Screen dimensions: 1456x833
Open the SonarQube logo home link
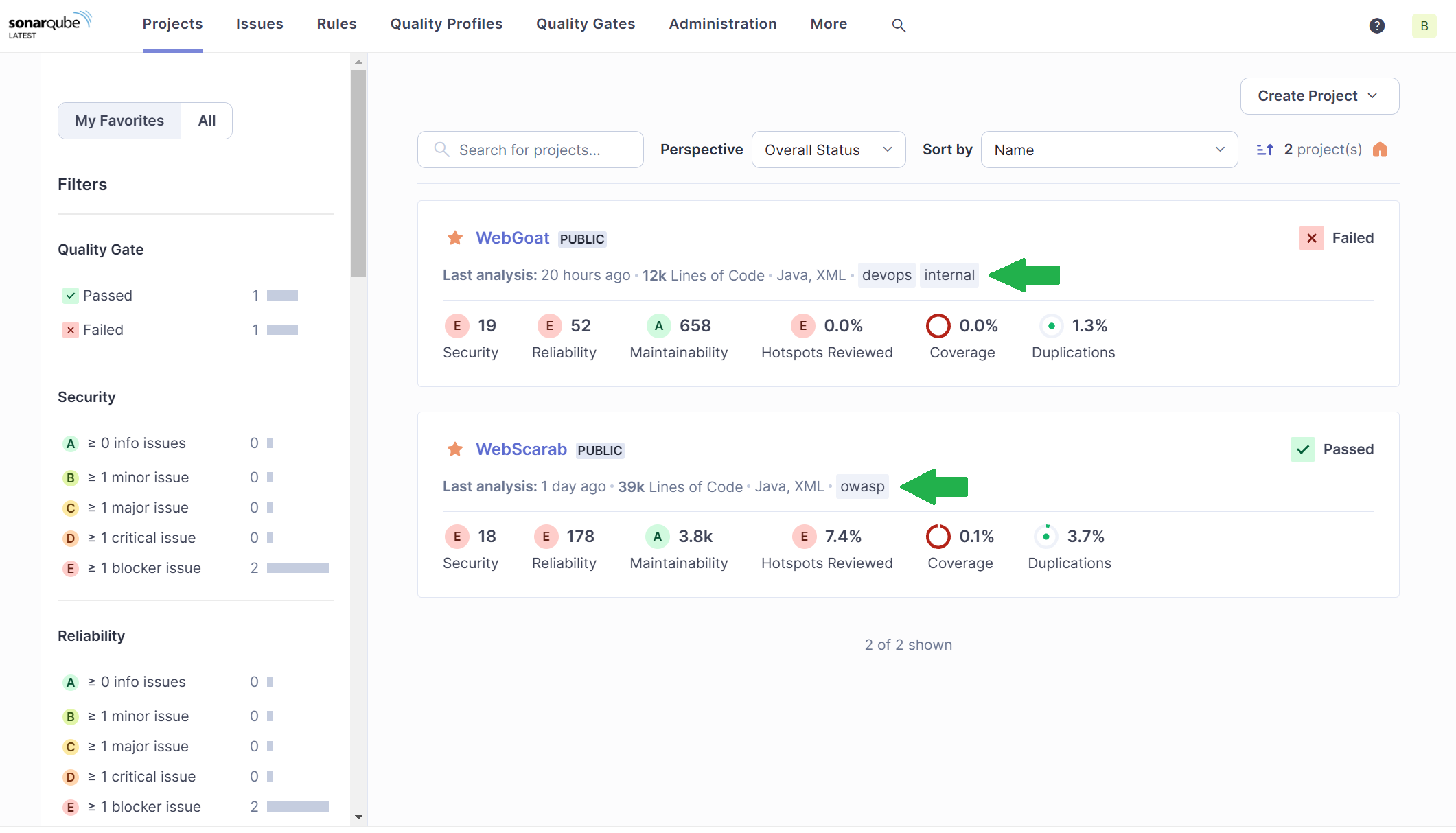[x=49, y=25]
